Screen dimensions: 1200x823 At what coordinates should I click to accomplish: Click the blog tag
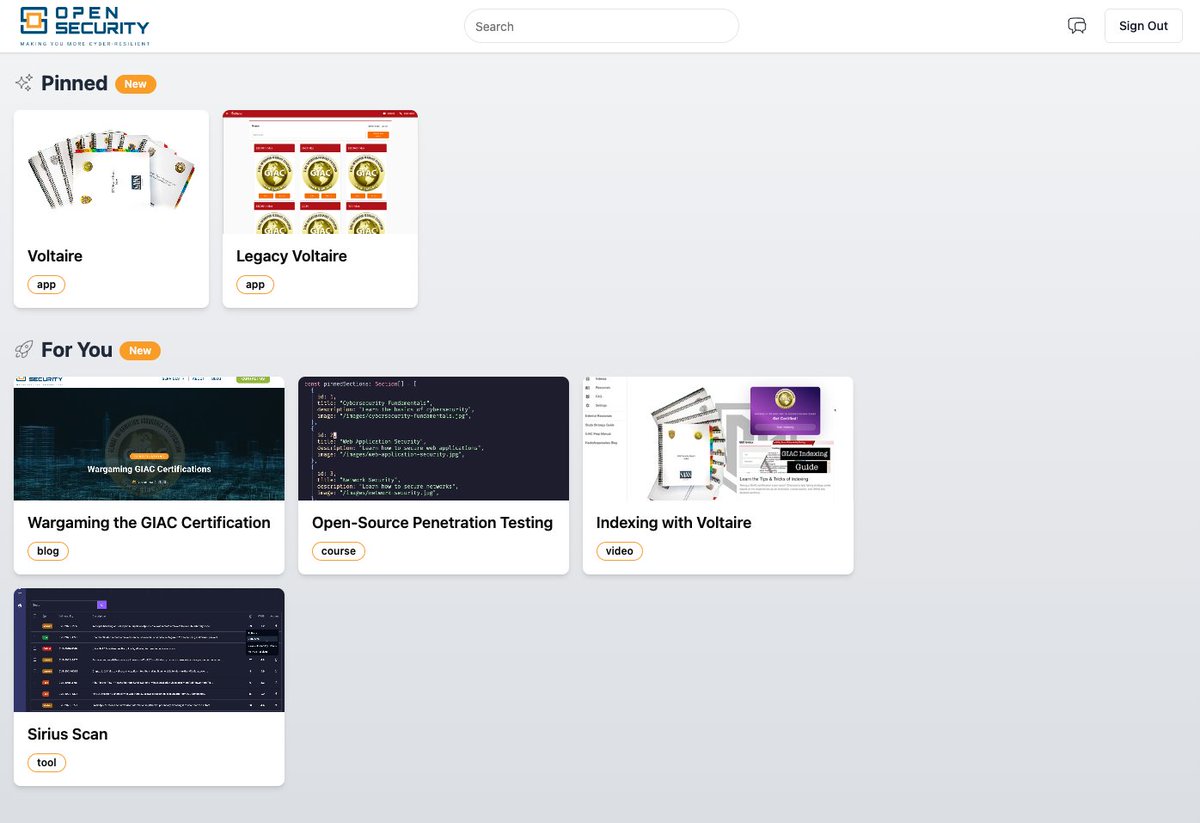(48, 551)
